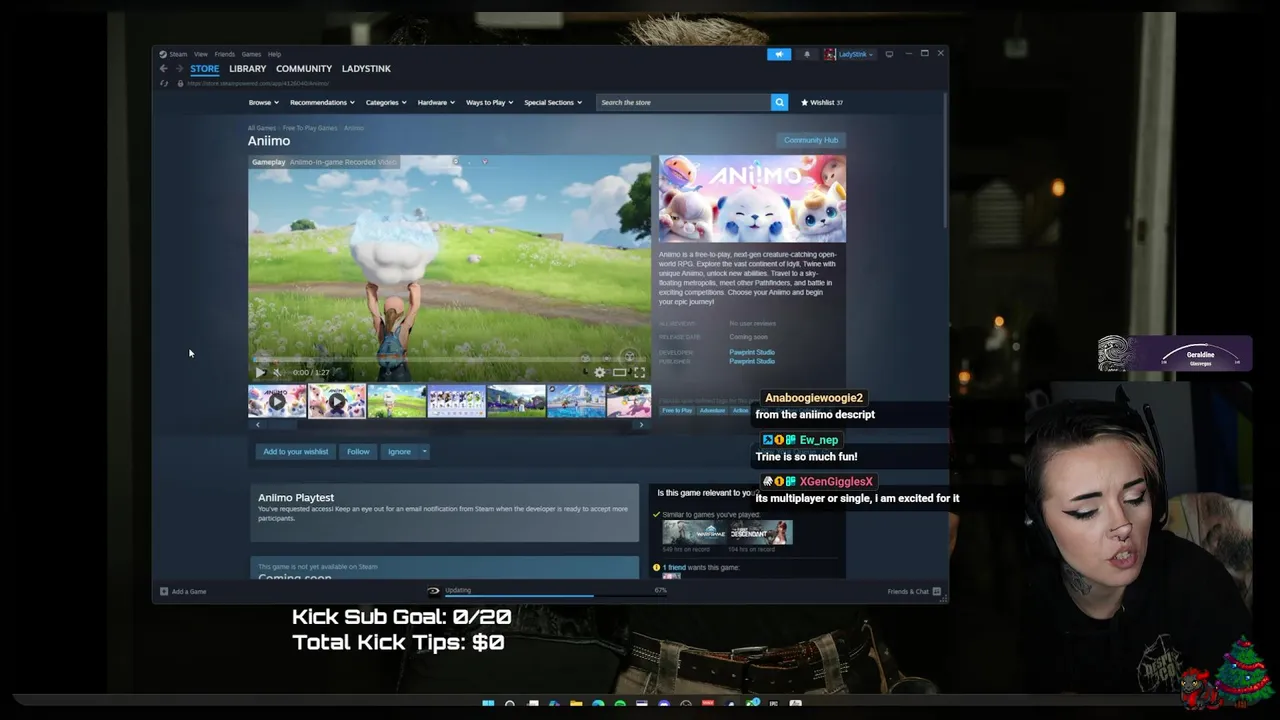Switch to the COMMUNITY tab
The image size is (1280, 720).
click(x=304, y=68)
